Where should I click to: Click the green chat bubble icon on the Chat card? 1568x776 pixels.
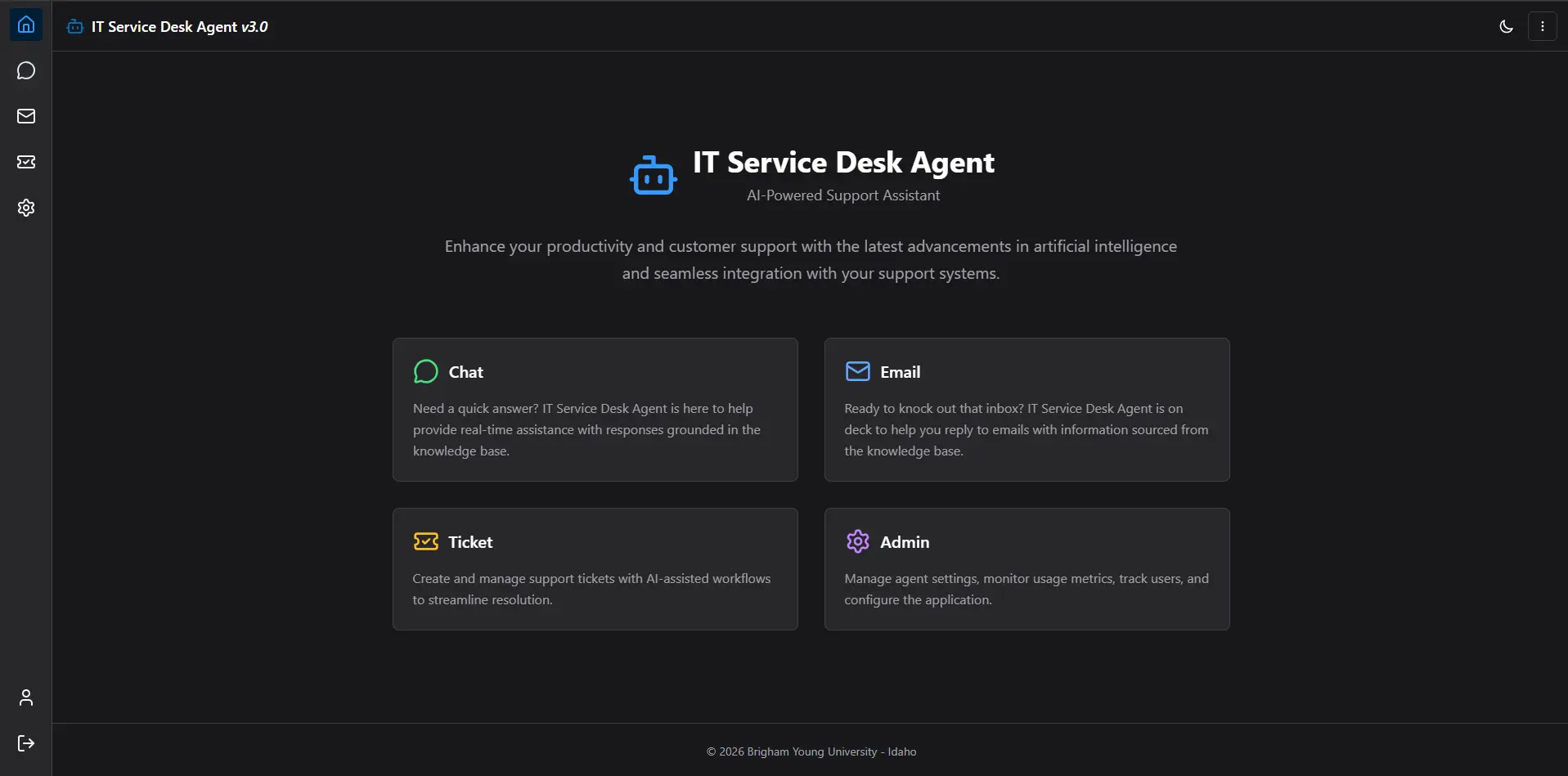pyautogui.click(x=425, y=372)
